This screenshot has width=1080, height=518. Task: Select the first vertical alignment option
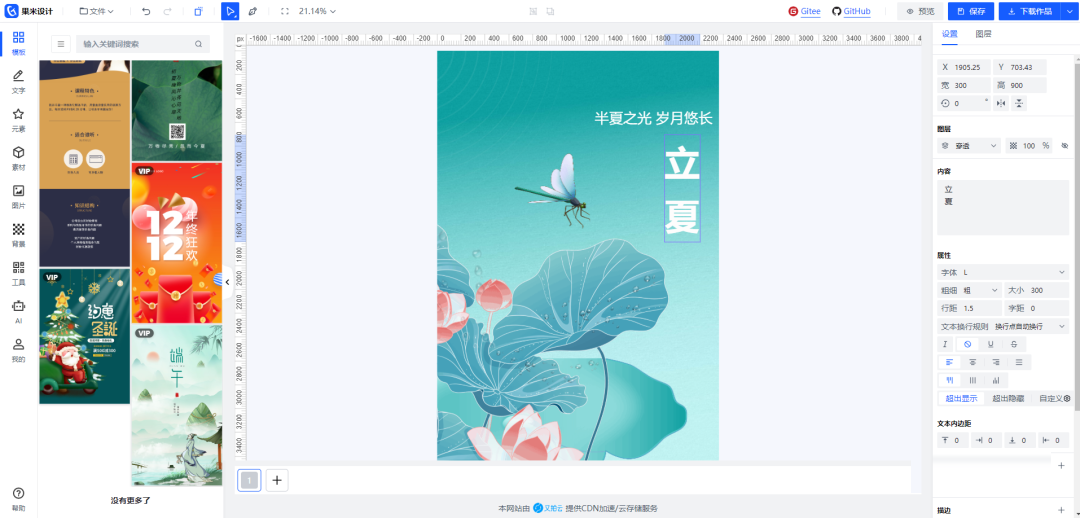pyautogui.click(x=949, y=380)
